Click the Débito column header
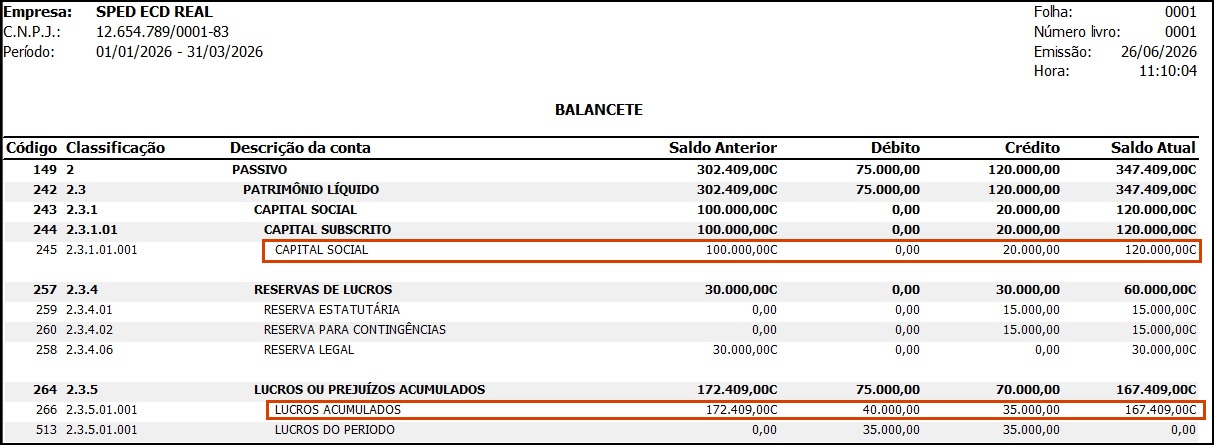 (894, 148)
